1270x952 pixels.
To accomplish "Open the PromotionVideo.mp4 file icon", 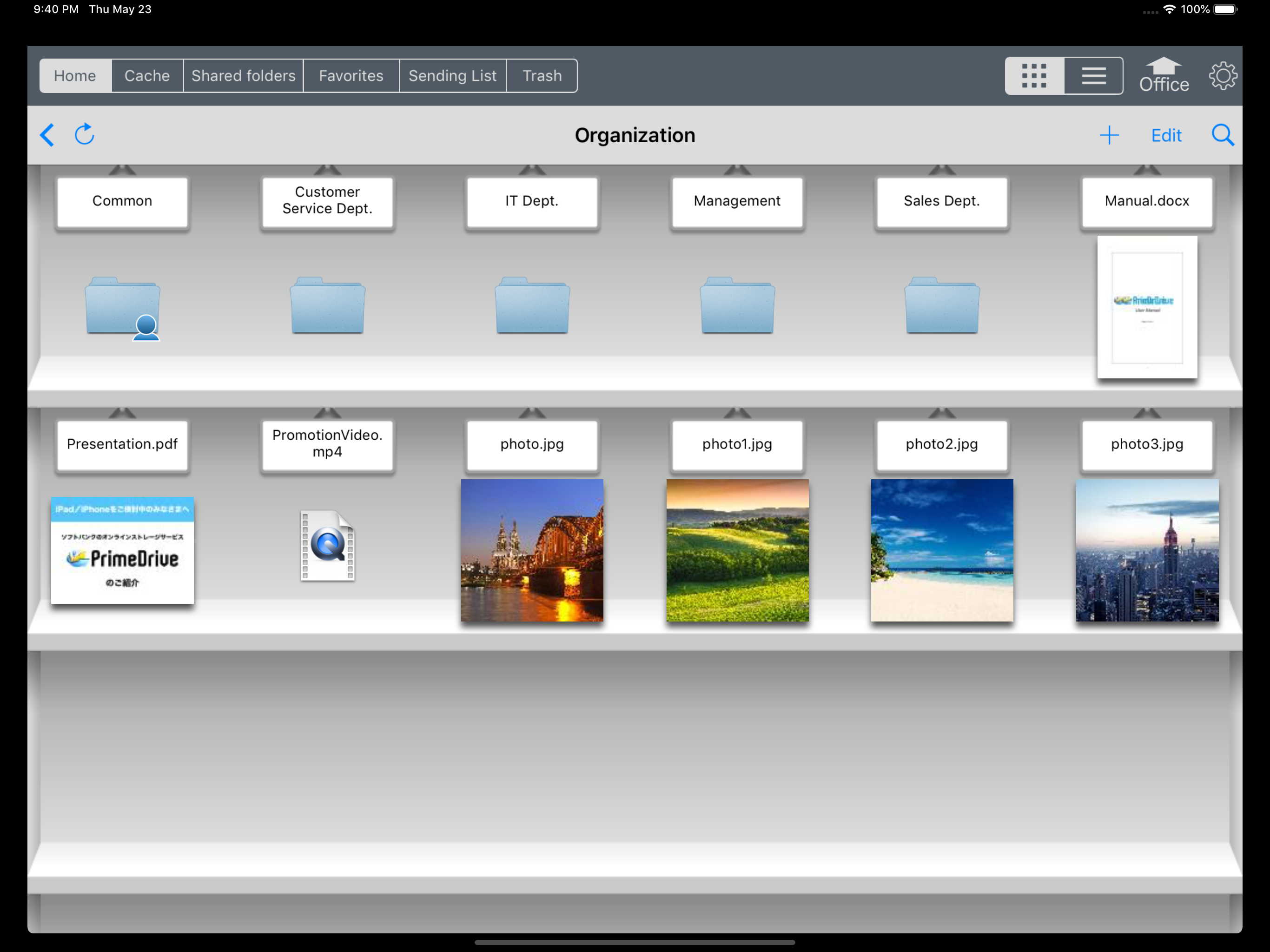I will pos(327,545).
